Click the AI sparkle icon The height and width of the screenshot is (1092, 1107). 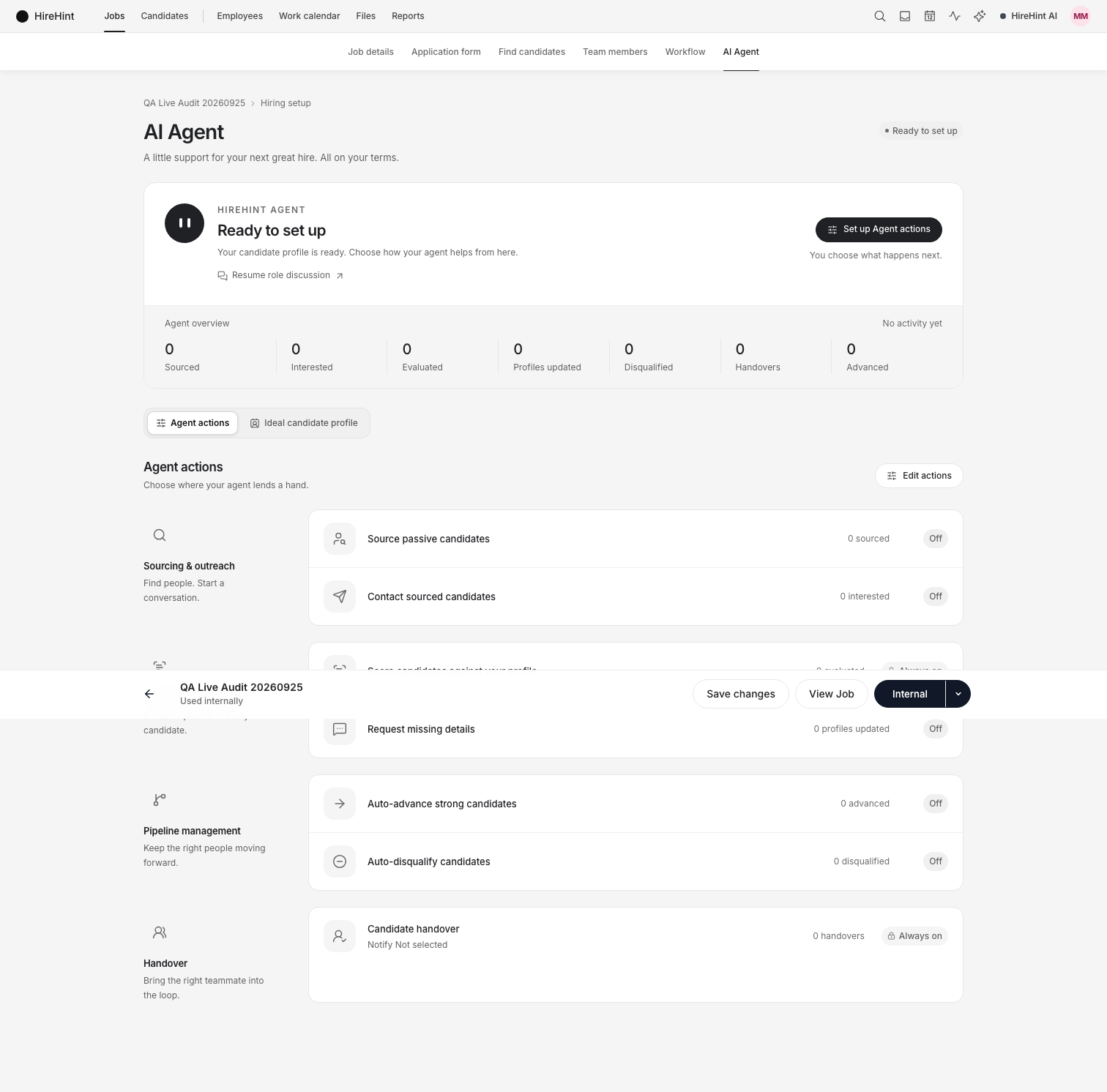tap(980, 16)
